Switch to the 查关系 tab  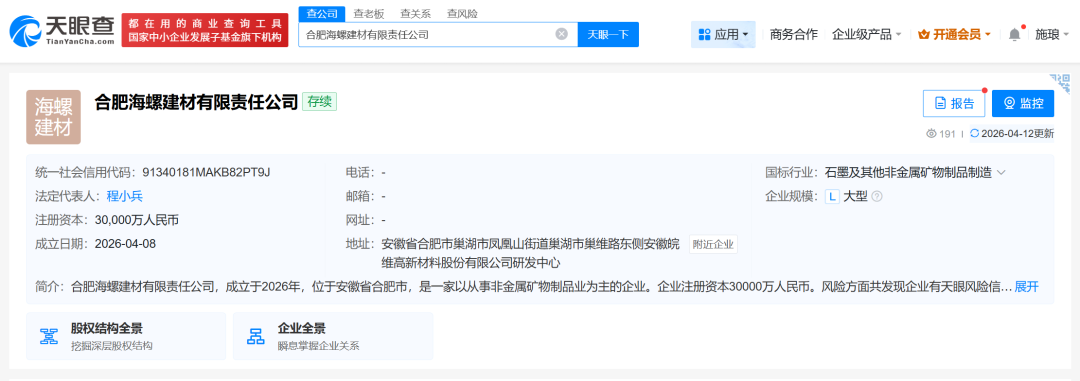(x=415, y=13)
